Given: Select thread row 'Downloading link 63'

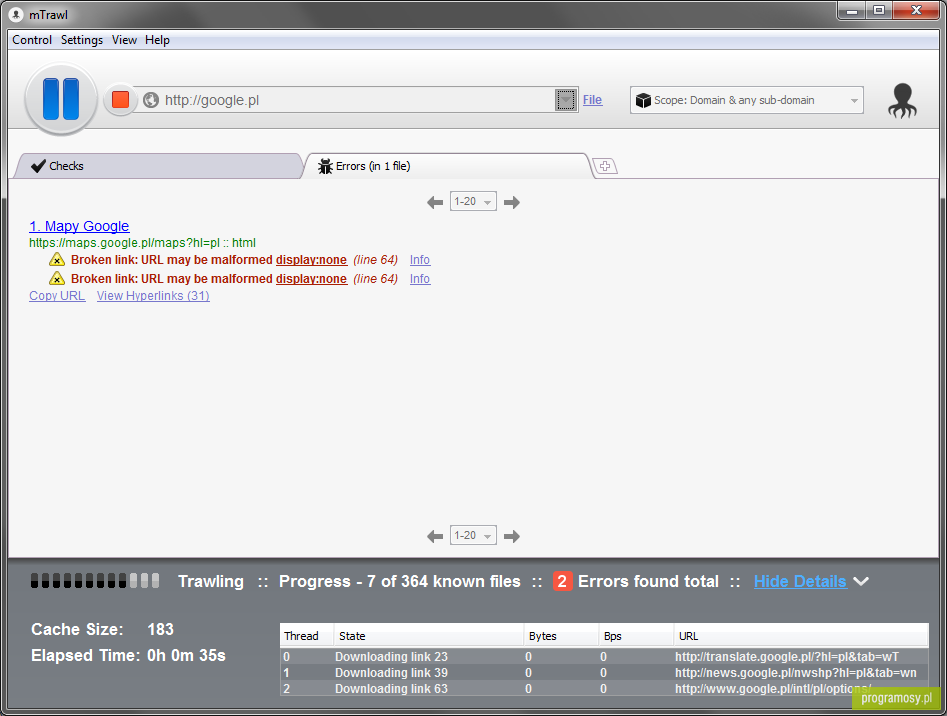Looking at the screenshot, I should click(x=604, y=688).
